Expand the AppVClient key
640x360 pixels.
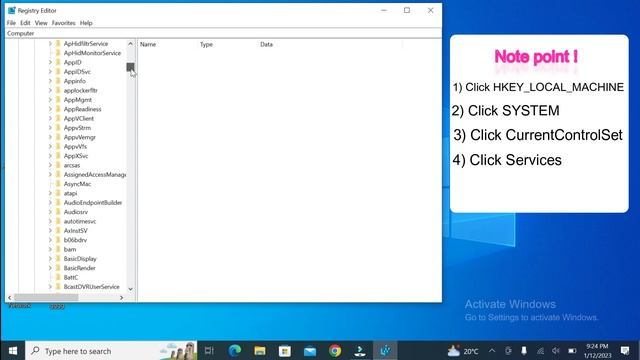click(50, 118)
